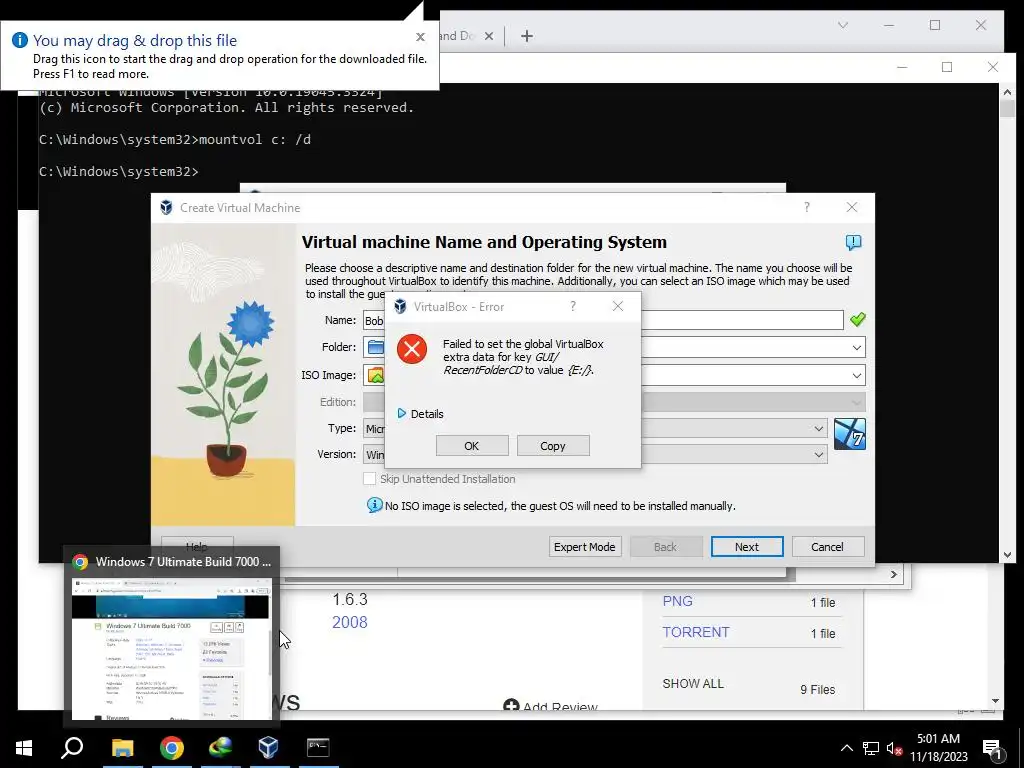The image size is (1024, 768).
Task: Toggle Skip Unattended Installation checkbox
Action: pos(370,479)
